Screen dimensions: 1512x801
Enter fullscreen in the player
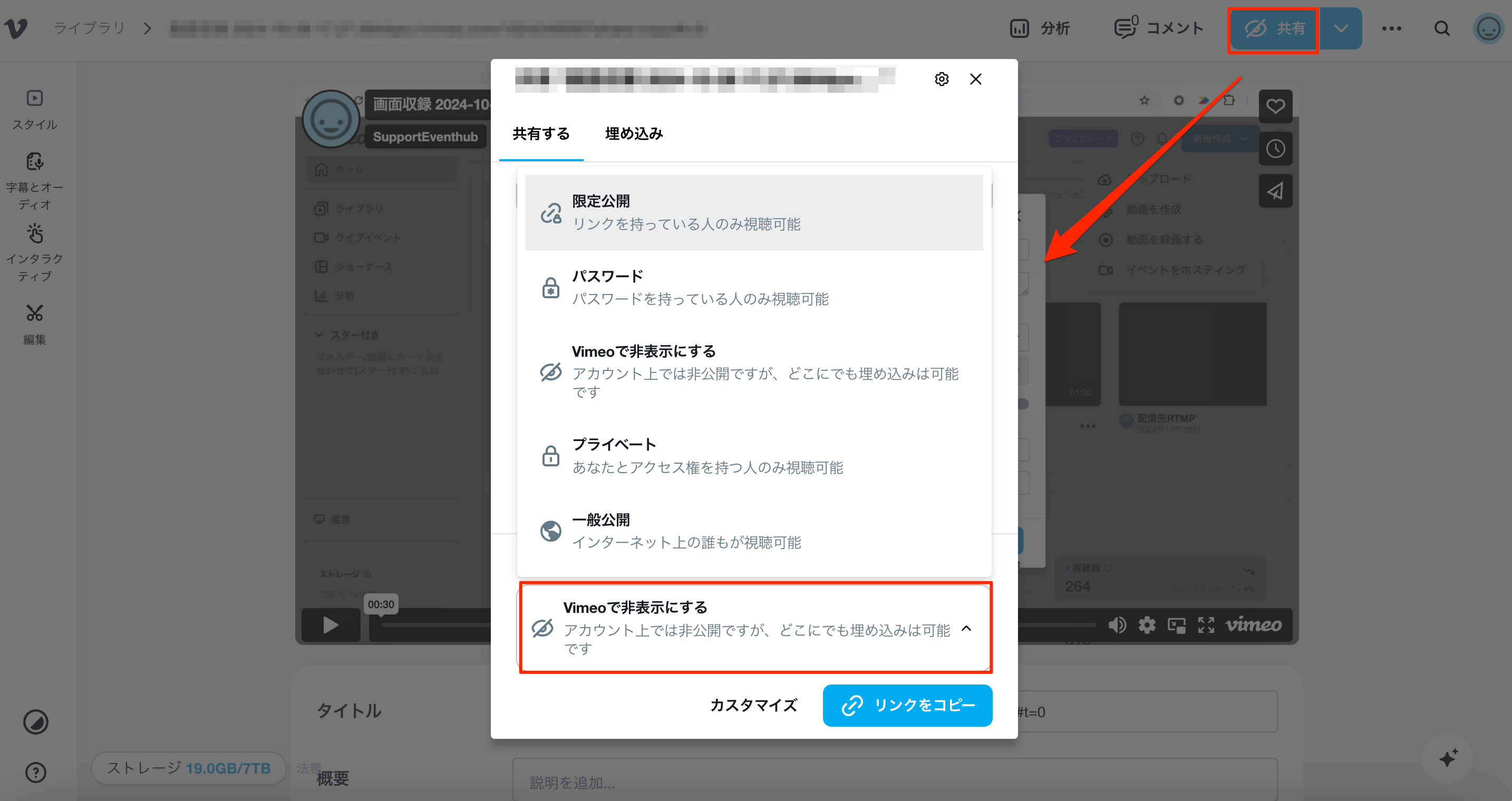click(1206, 625)
